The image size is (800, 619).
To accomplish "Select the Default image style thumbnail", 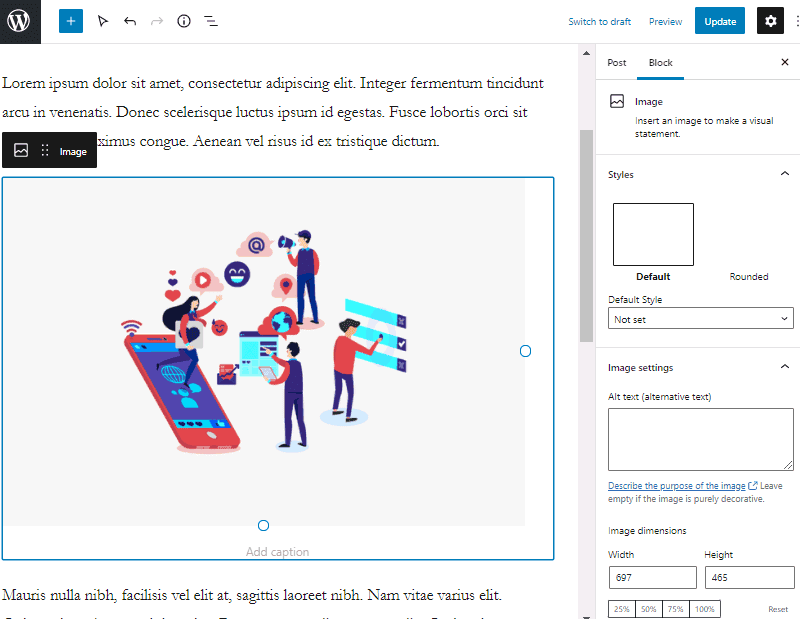I will [x=653, y=235].
